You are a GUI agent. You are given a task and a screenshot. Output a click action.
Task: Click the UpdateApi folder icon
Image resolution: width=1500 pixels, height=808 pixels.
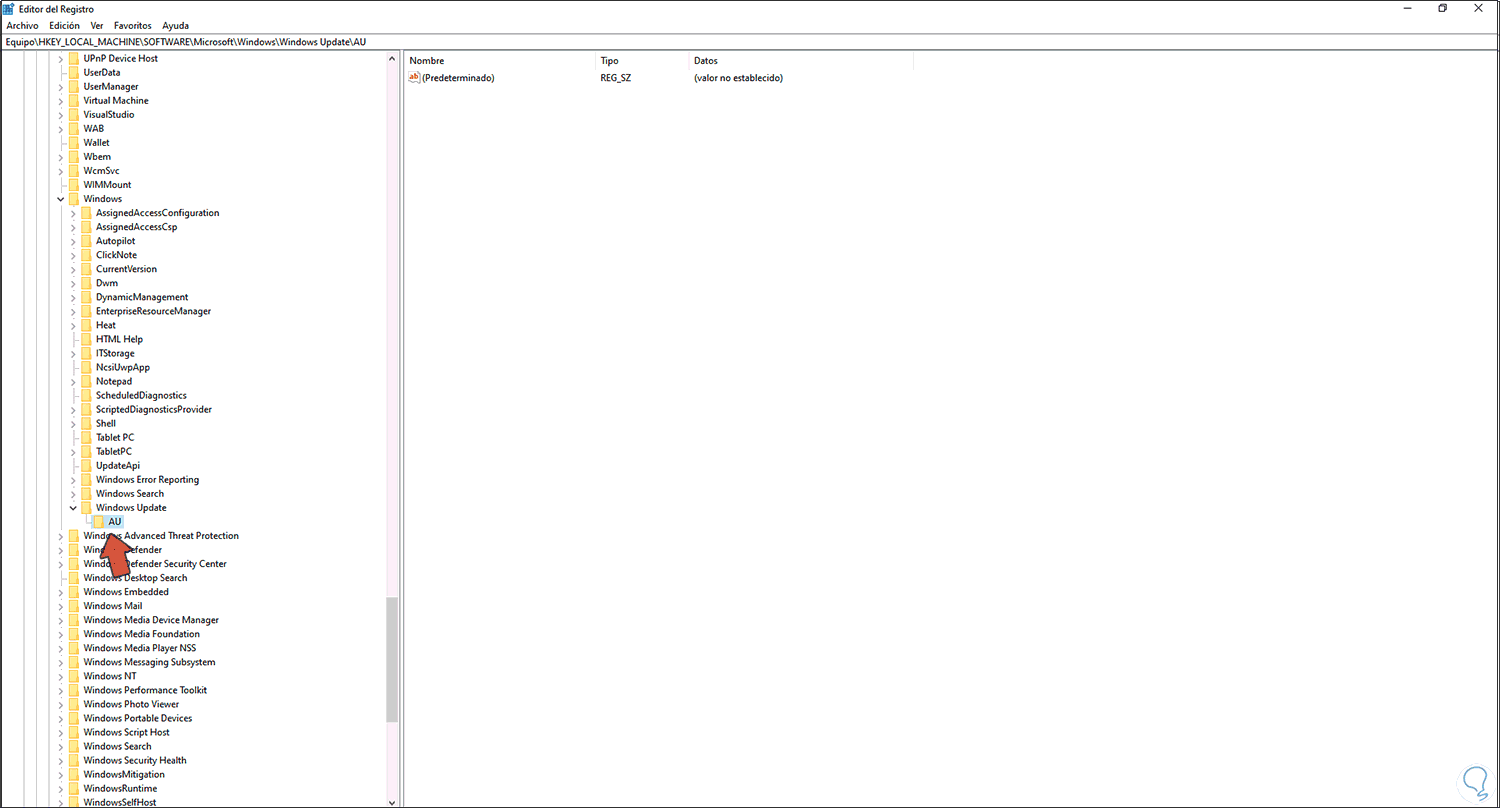tap(86, 464)
